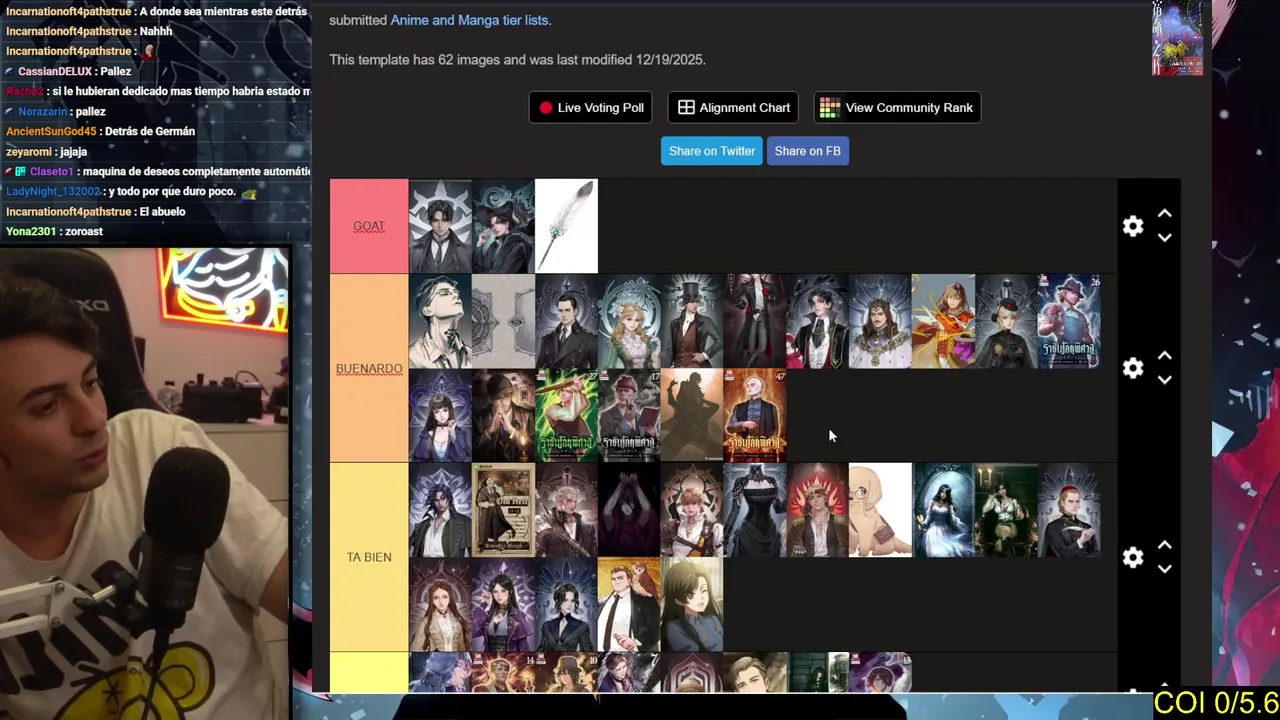Viewport: 1280px width, 720px height.
Task: View Community Rank
Action: click(x=897, y=108)
